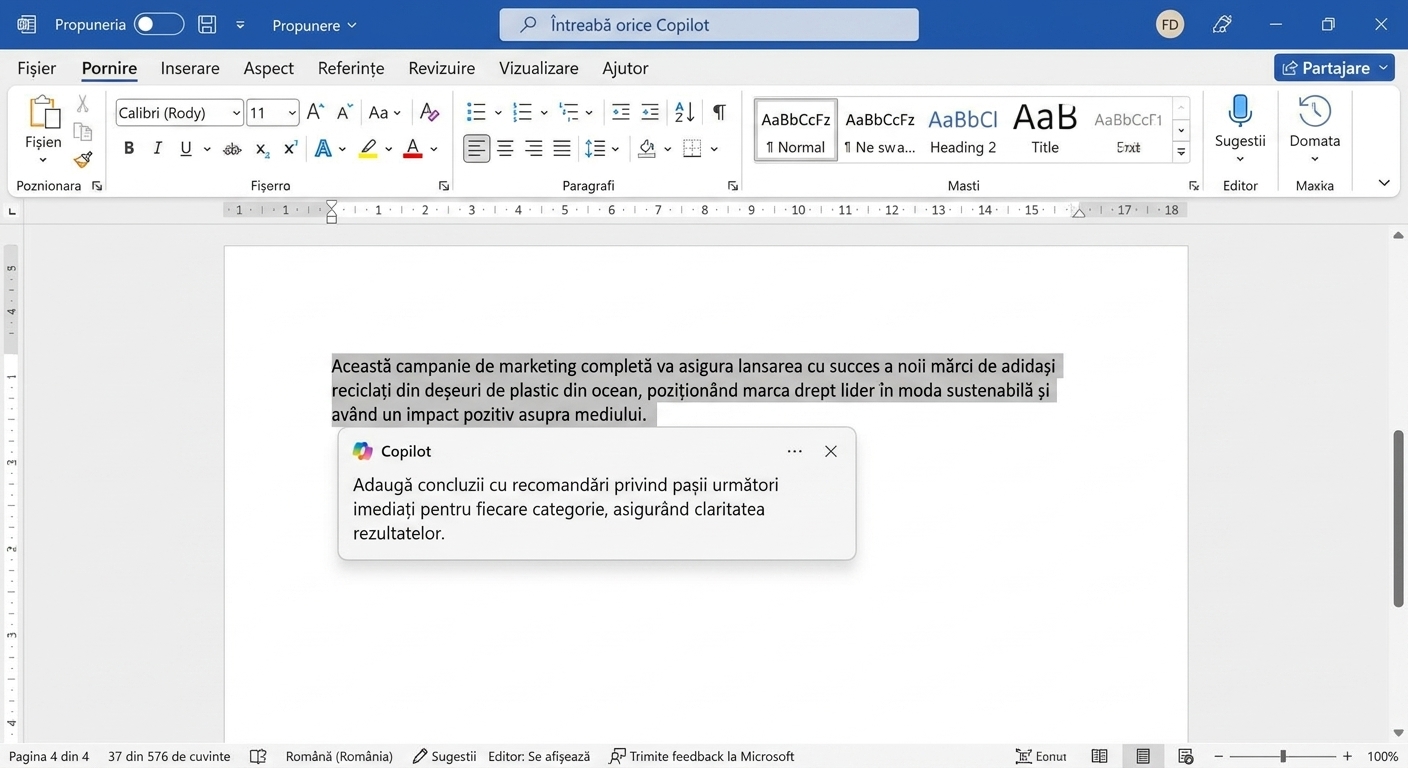Toggle subscript formatting
The image size is (1408, 768).
262,149
